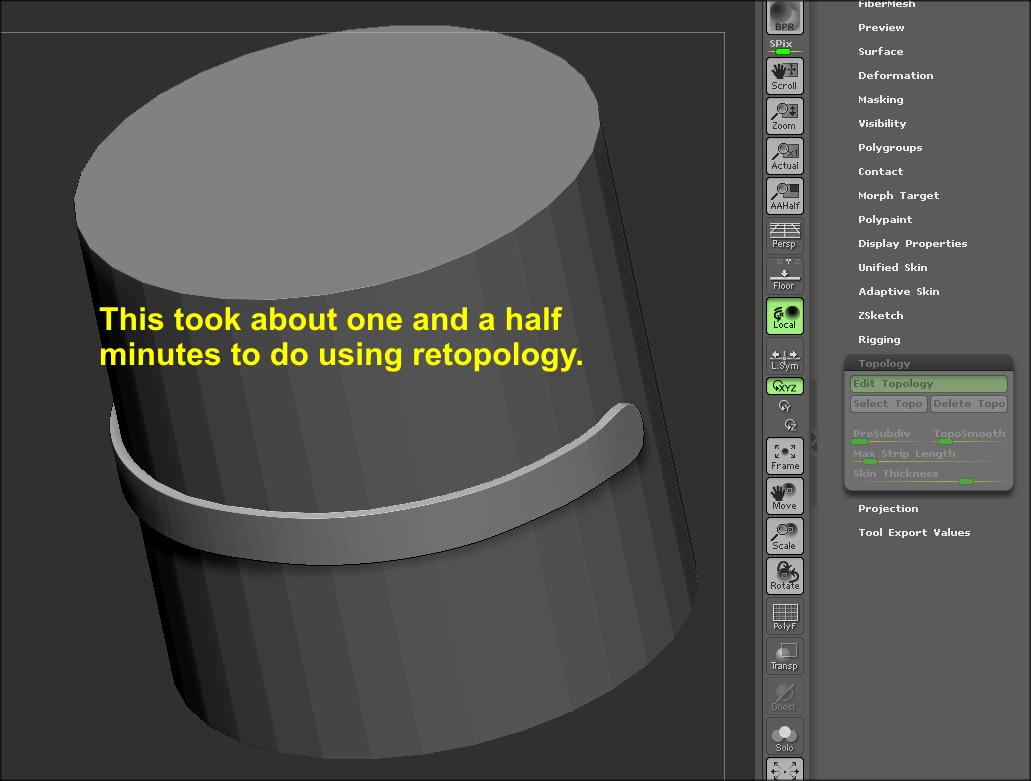Screen dimensions: 1031x781
Task: Expand the Polypaint subpalette
Action: tap(885, 220)
